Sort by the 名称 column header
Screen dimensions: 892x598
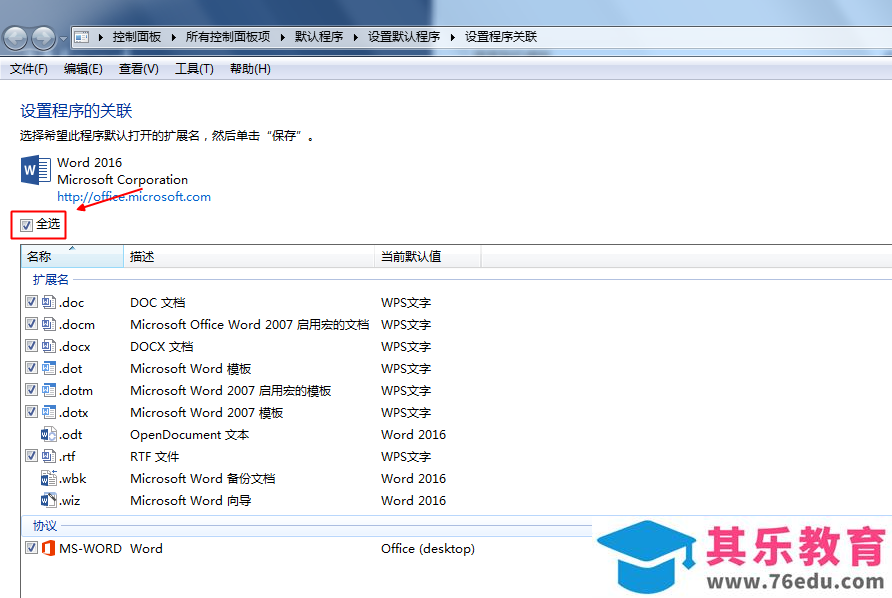click(x=72, y=257)
